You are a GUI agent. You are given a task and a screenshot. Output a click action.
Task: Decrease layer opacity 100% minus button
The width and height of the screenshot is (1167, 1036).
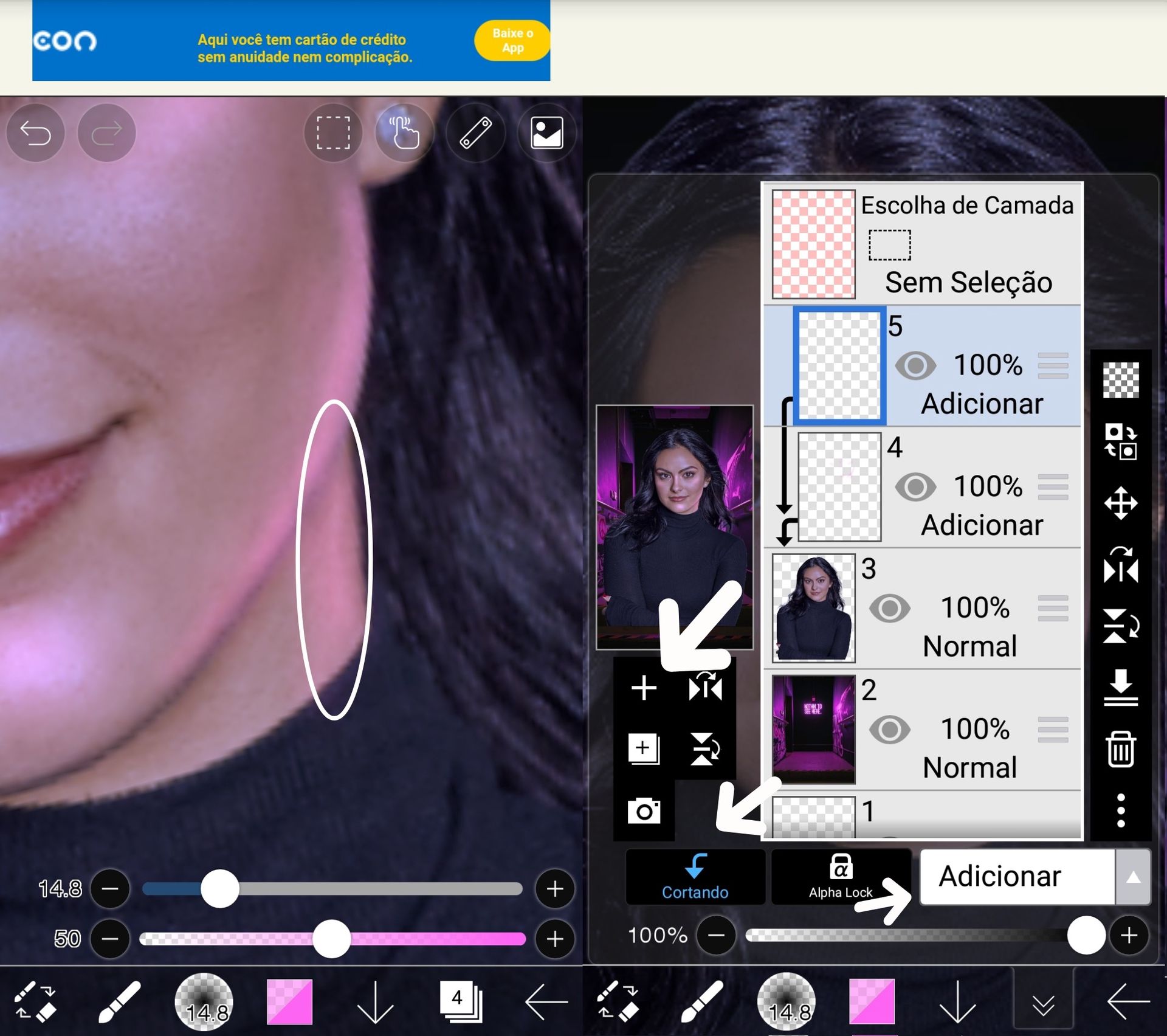point(716,935)
